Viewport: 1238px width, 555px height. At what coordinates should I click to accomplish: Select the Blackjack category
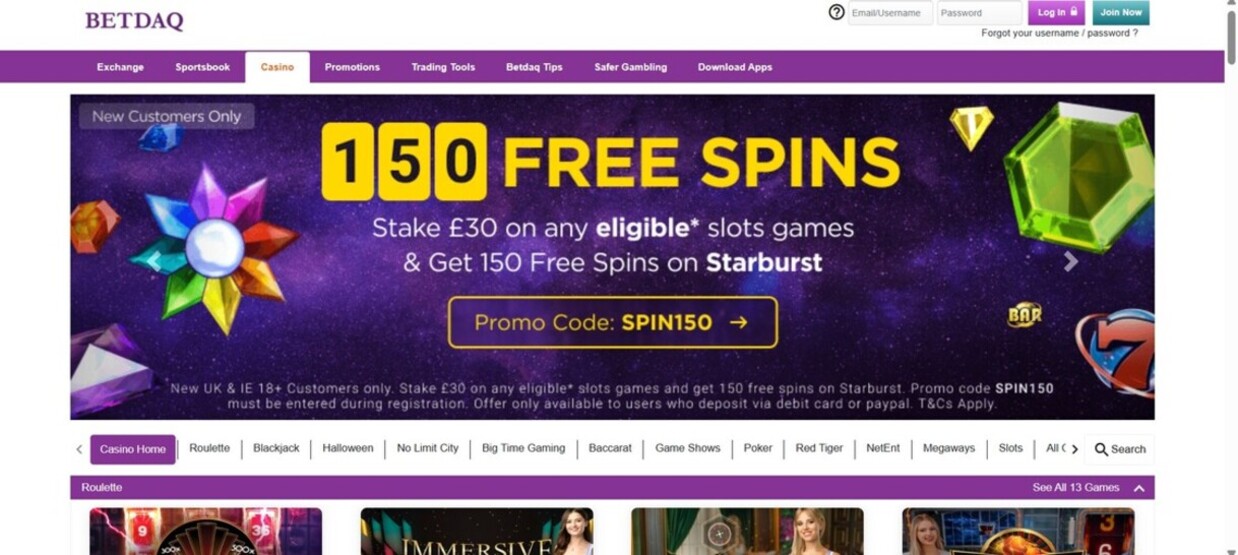(276, 448)
